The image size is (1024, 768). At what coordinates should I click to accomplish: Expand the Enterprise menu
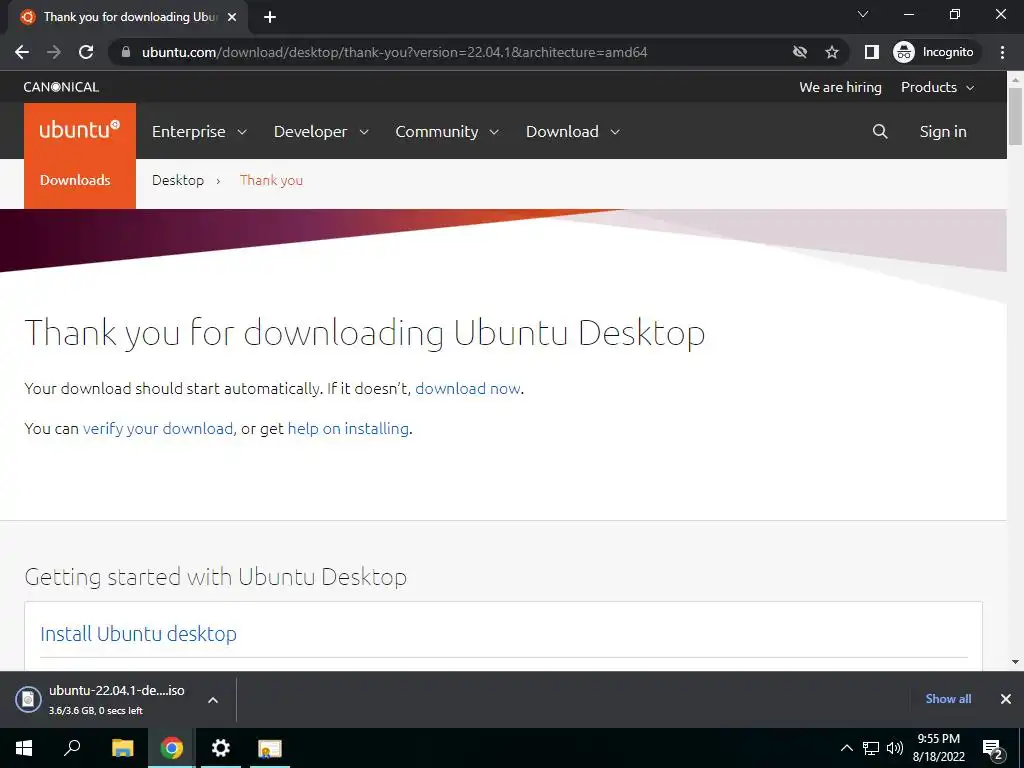(x=199, y=131)
